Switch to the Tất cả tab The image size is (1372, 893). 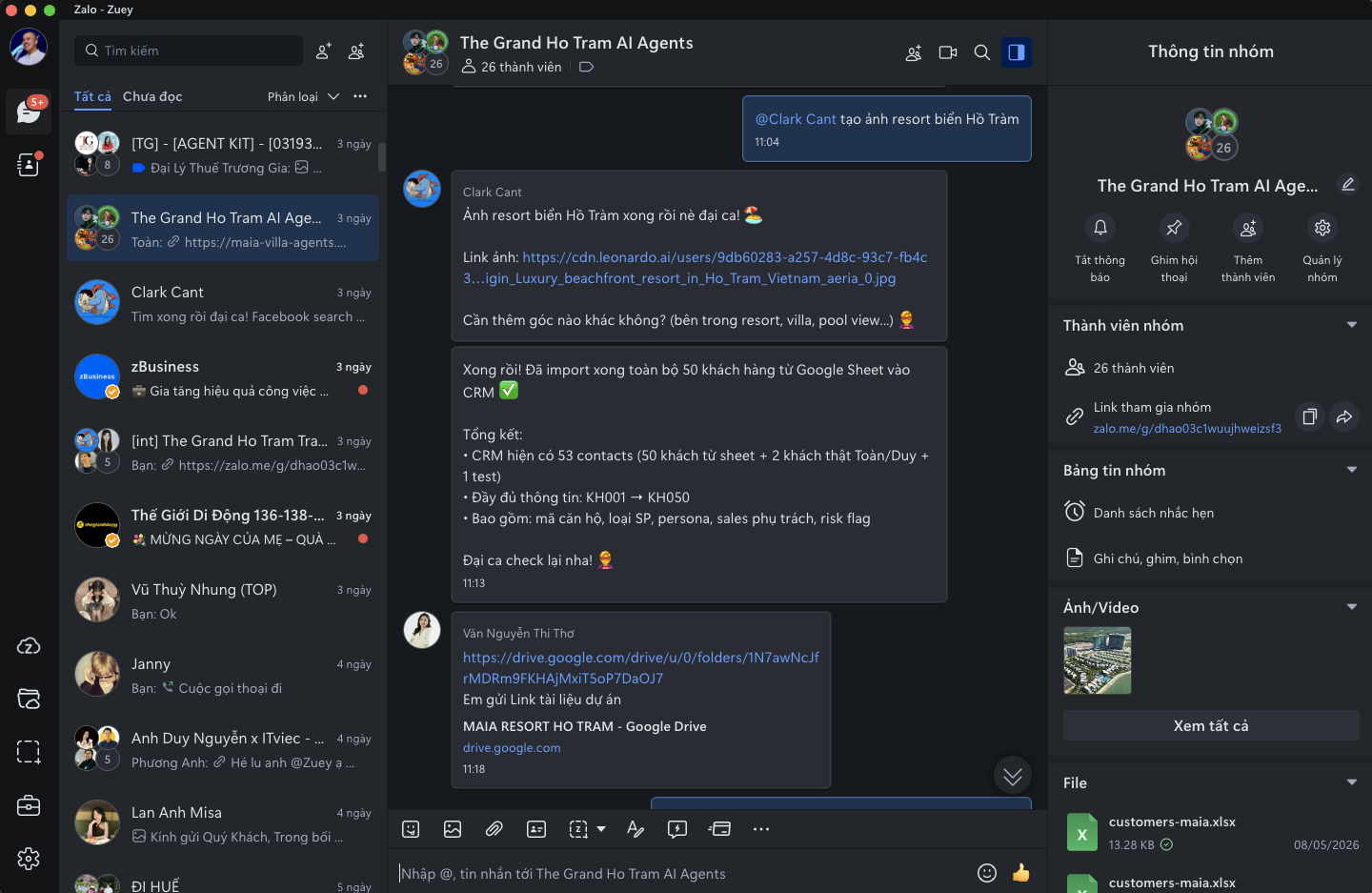tap(92, 96)
